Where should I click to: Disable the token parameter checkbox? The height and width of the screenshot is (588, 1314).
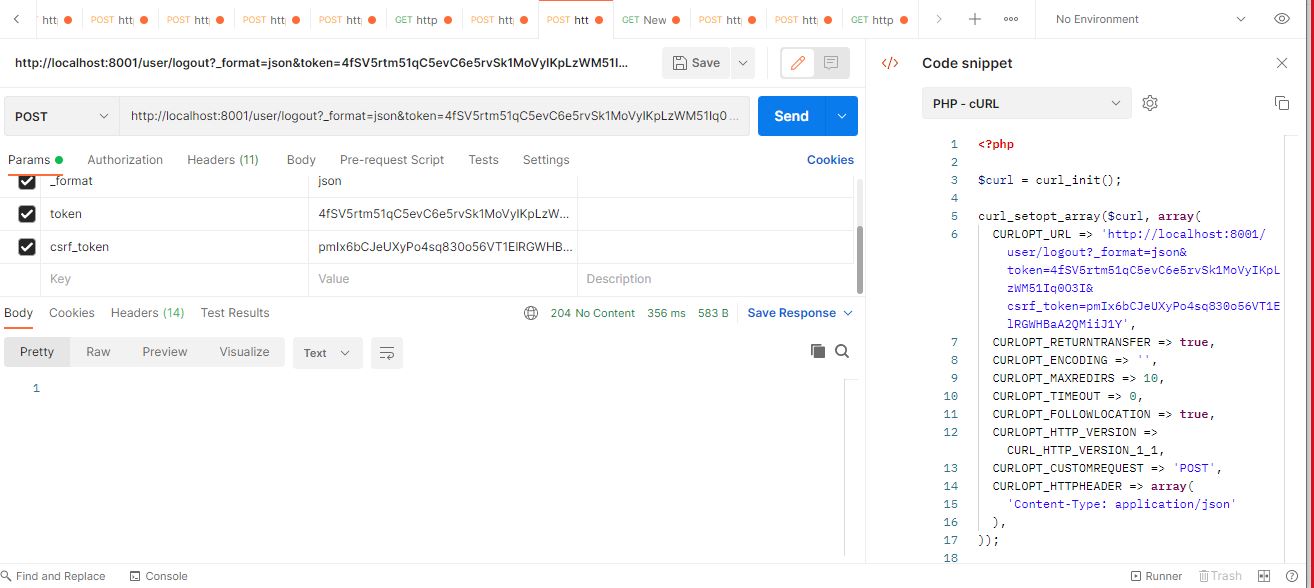point(25,213)
